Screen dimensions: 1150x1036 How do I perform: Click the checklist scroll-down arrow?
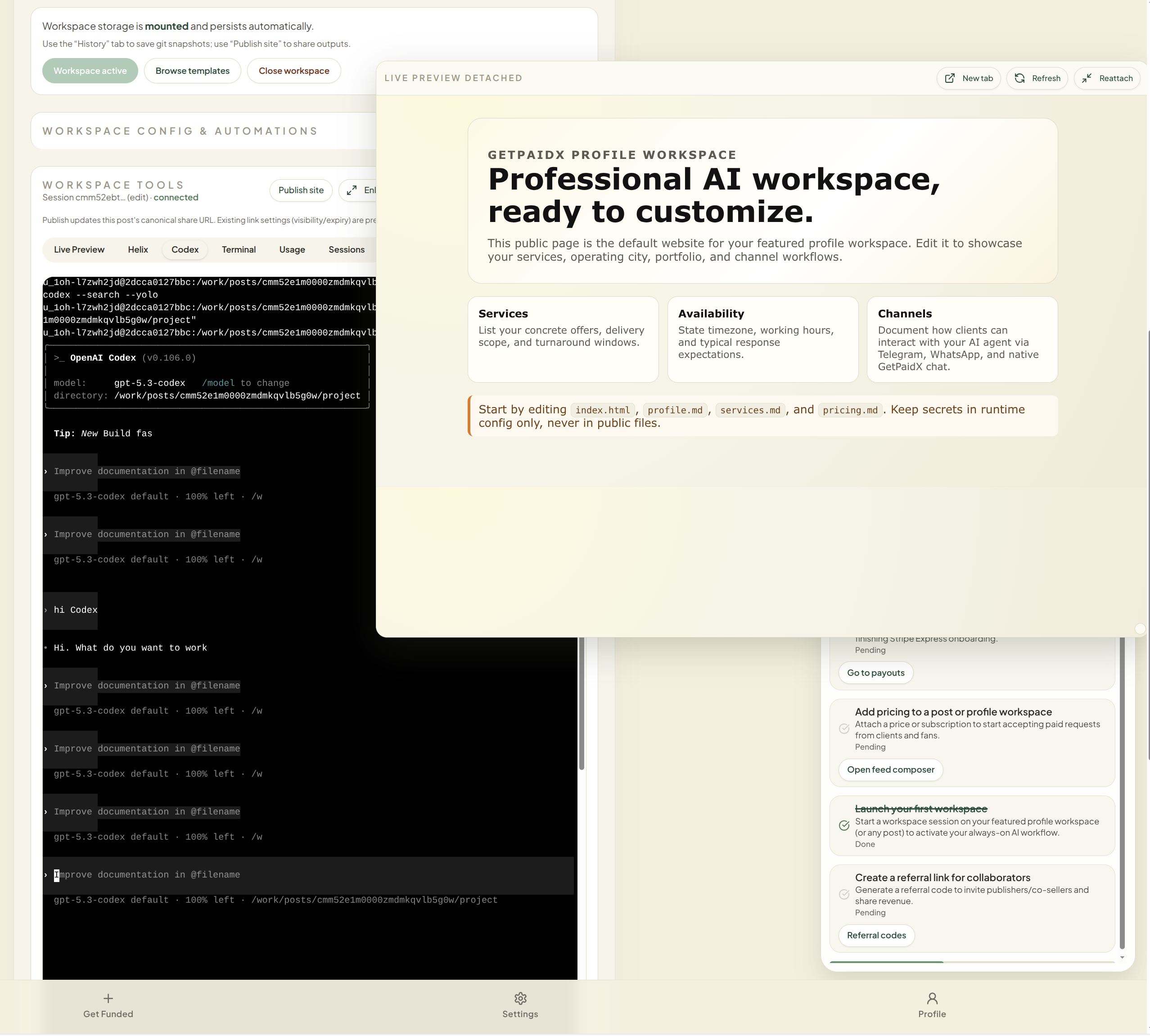click(x=1122, y=958)
